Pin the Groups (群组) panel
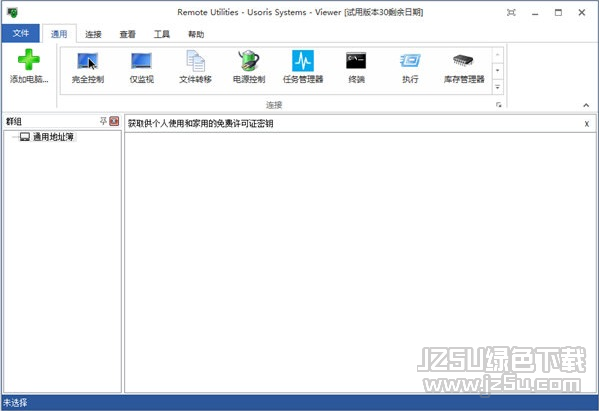Image resolution: width=599 pixels, height=411 pixels. click(x=103, y=121)
